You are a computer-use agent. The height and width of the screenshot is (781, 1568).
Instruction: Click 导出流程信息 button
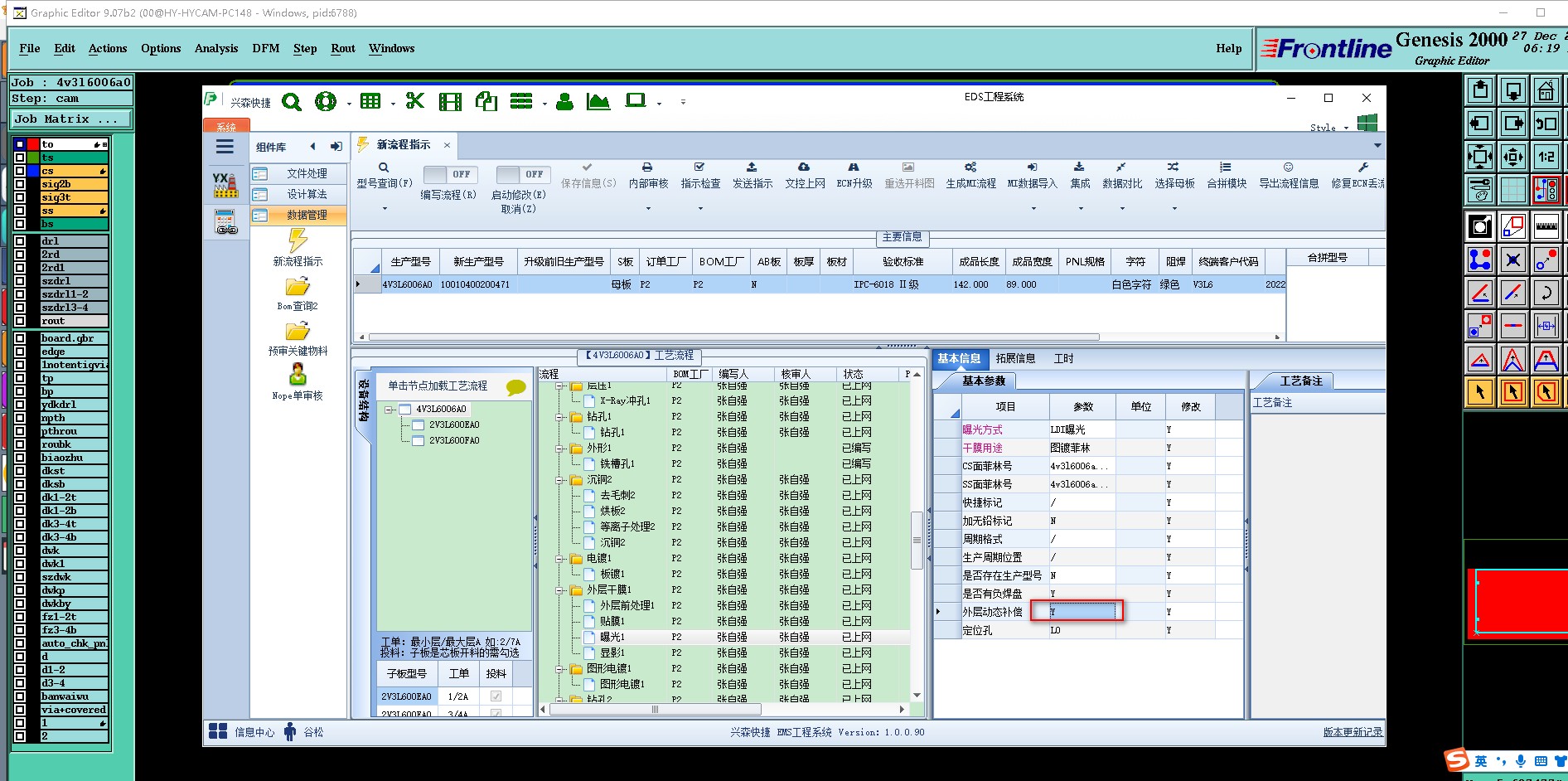1289,176
